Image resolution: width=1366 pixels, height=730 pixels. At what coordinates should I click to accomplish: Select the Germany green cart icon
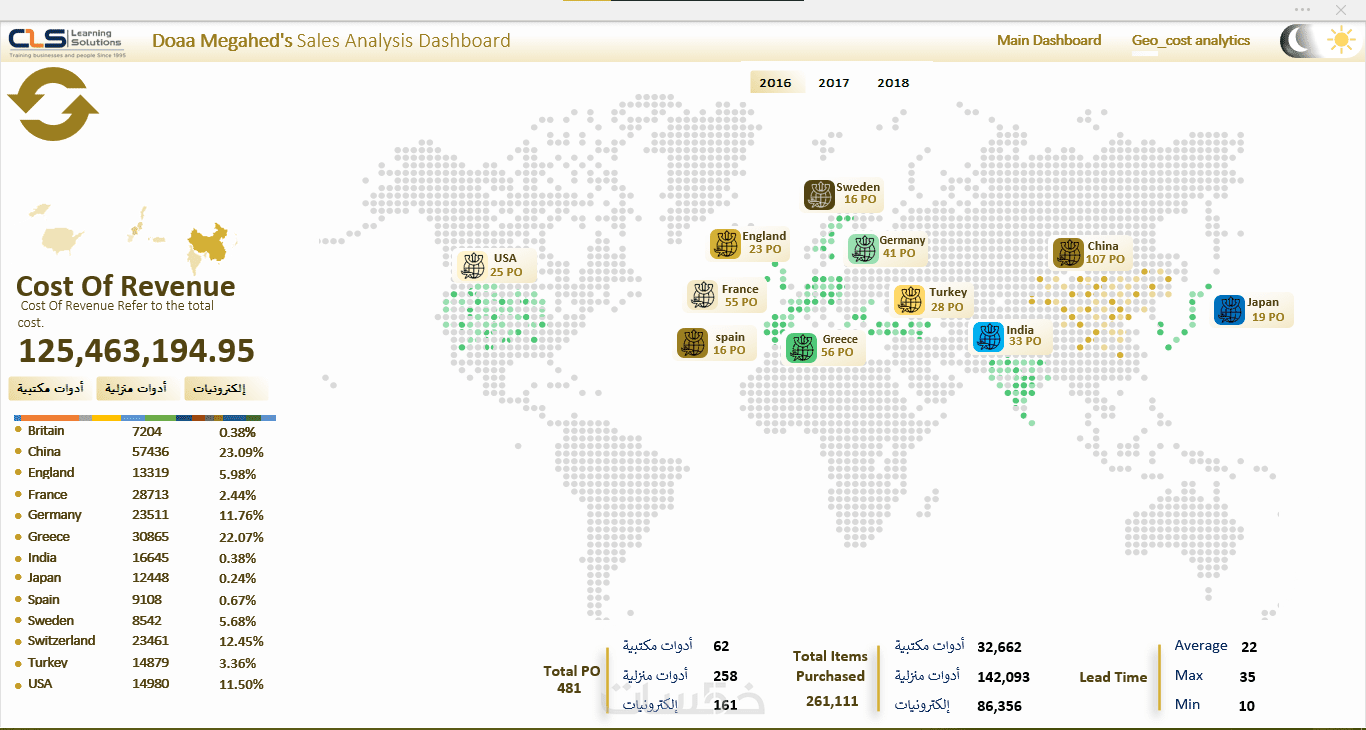(x=863, y=249)
